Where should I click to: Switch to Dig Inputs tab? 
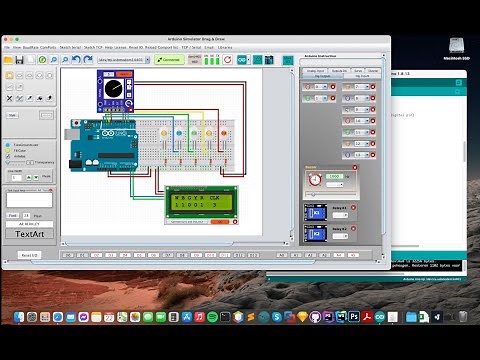362,76
